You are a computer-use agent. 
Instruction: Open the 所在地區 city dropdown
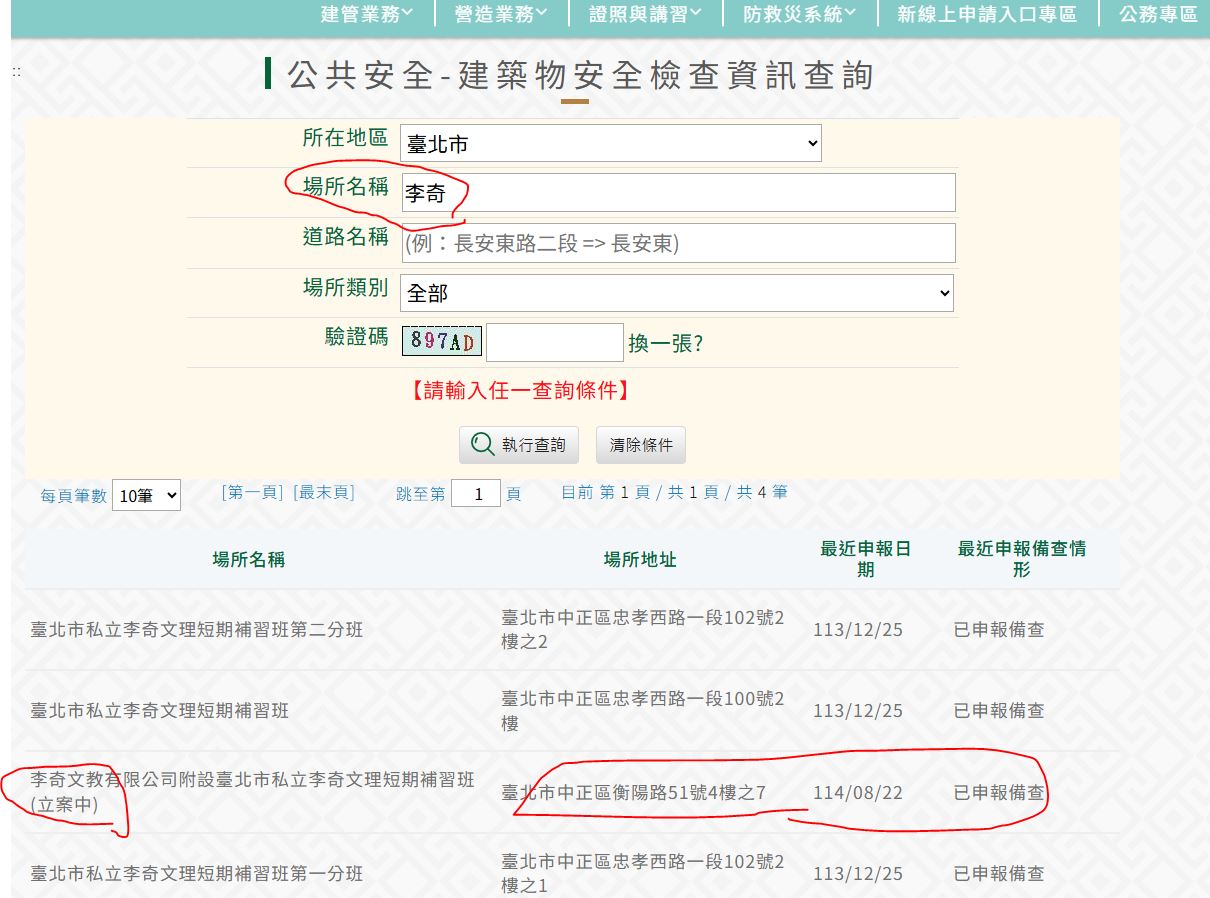610,144
